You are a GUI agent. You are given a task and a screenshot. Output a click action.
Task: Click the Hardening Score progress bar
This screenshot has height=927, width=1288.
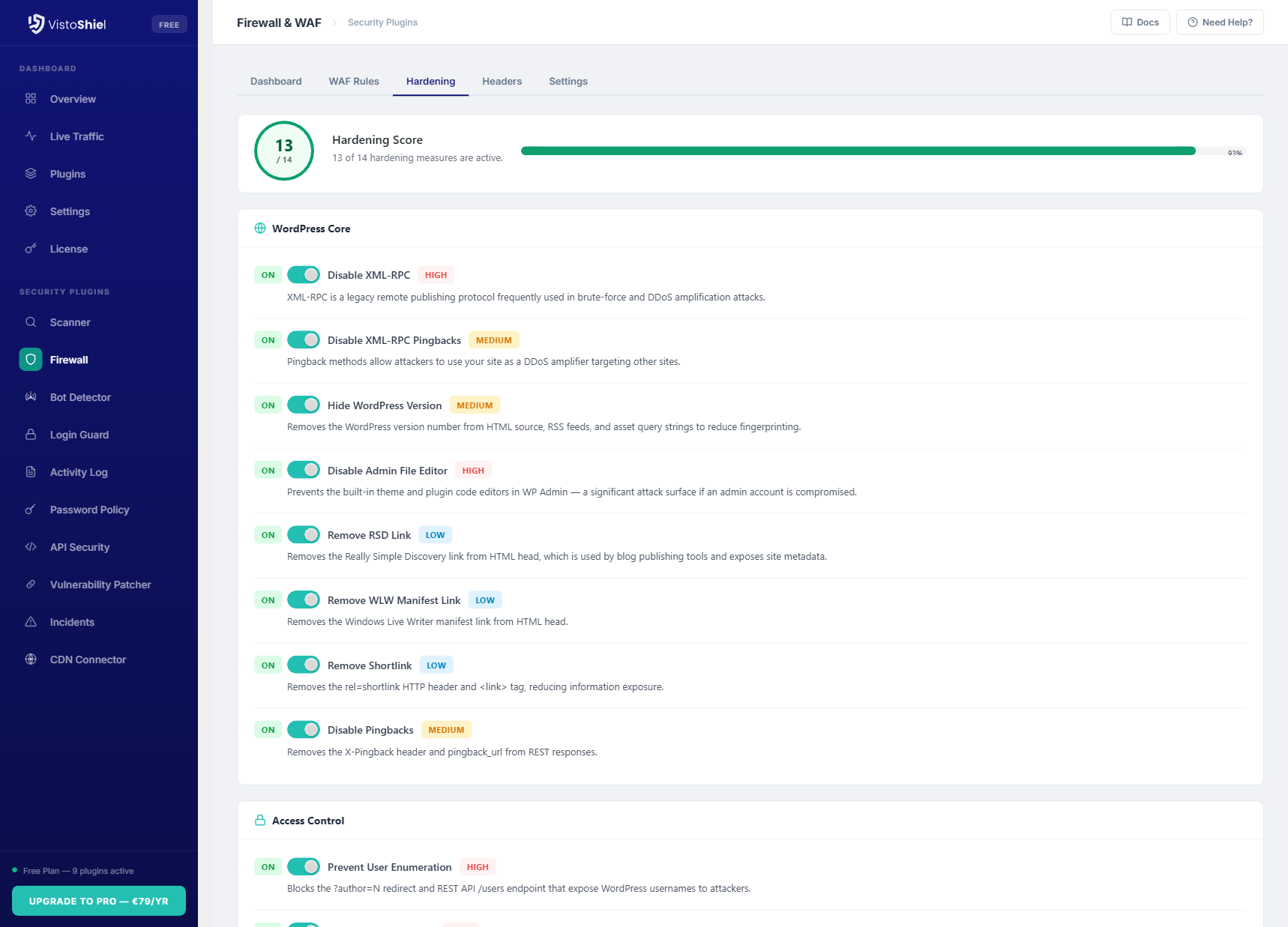(882, 151)
